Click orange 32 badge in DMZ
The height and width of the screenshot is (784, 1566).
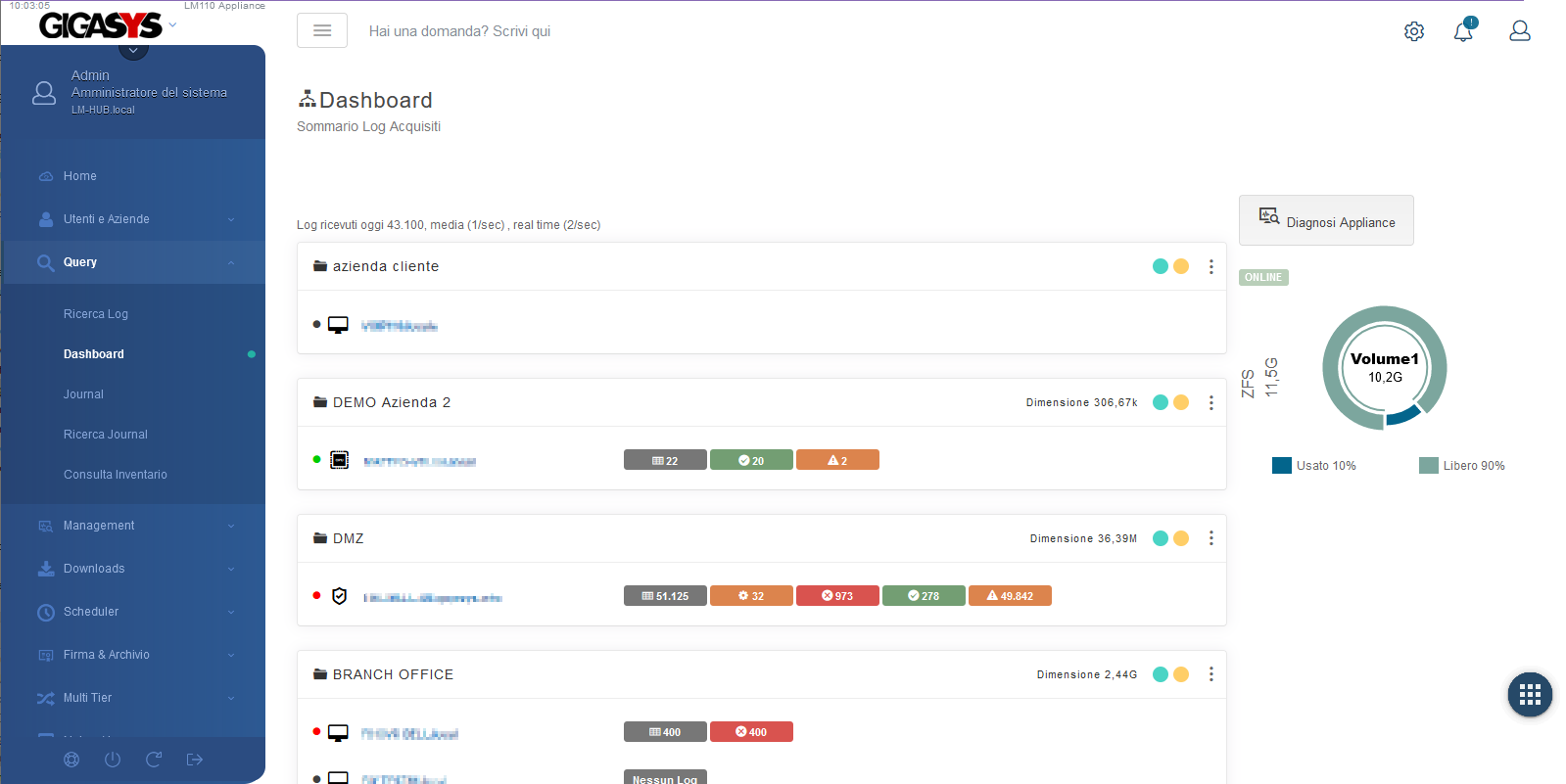pos(751,596)
